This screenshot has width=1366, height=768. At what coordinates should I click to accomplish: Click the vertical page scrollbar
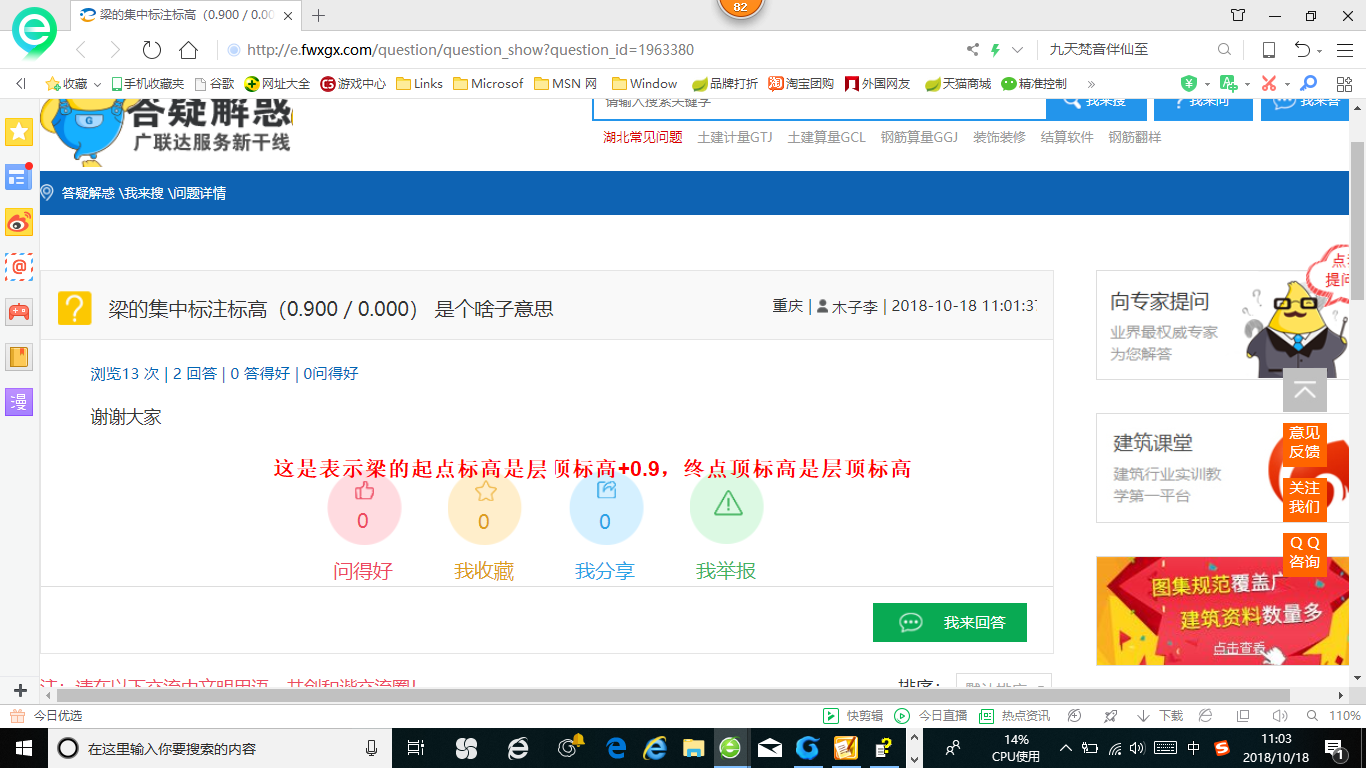click(x=1357, y=220)
